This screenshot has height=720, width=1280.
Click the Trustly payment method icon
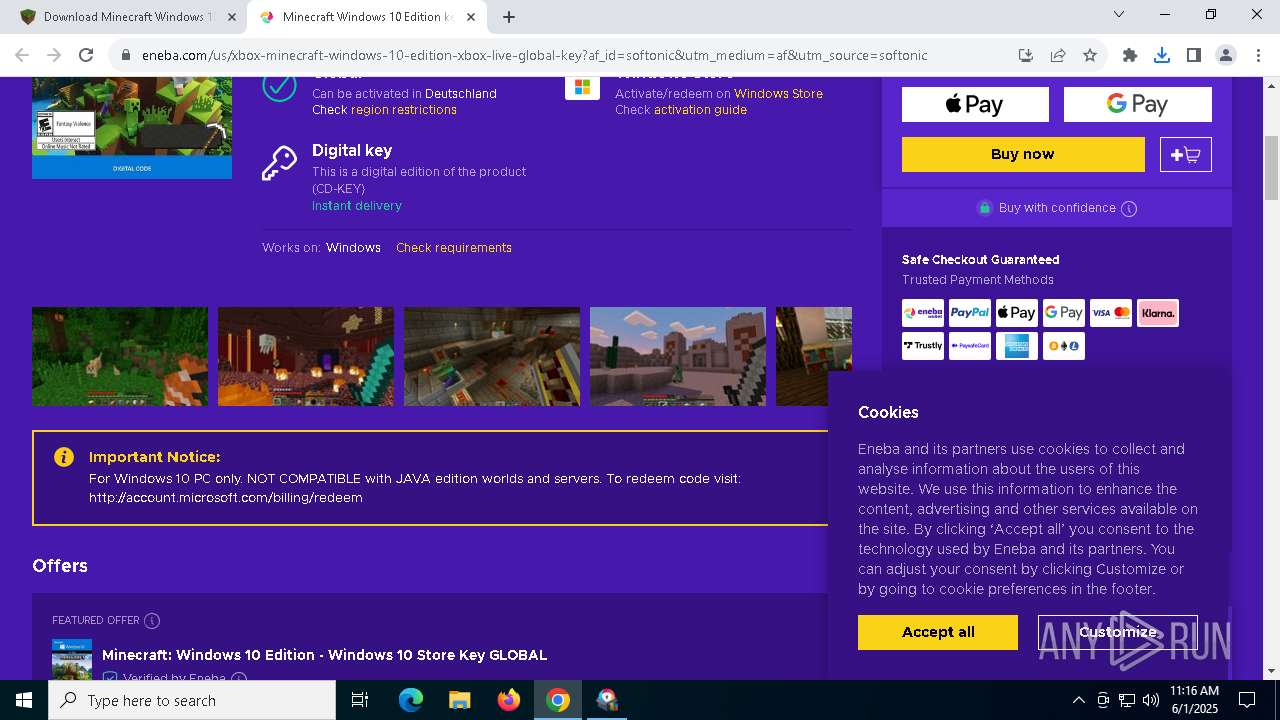click(923, 346)
